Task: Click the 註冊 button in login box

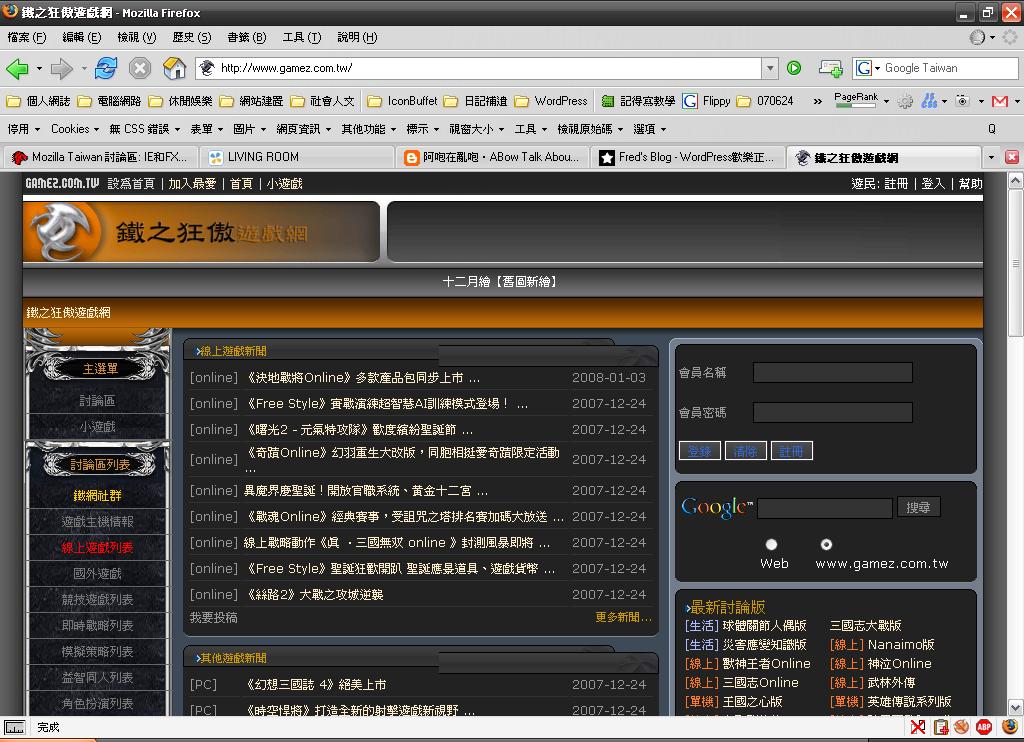Action: [x=791, y=451]
